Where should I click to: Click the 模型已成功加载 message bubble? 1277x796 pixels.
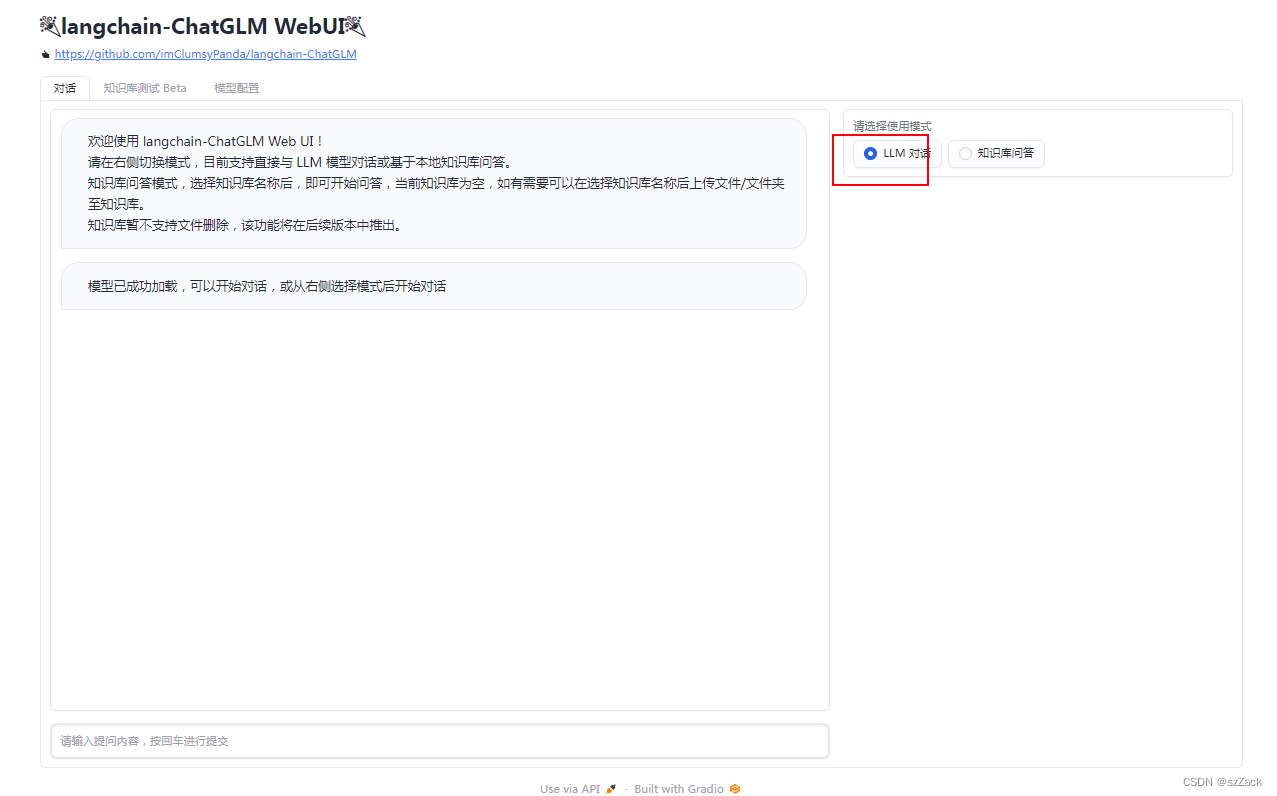(x=434, y=286)
